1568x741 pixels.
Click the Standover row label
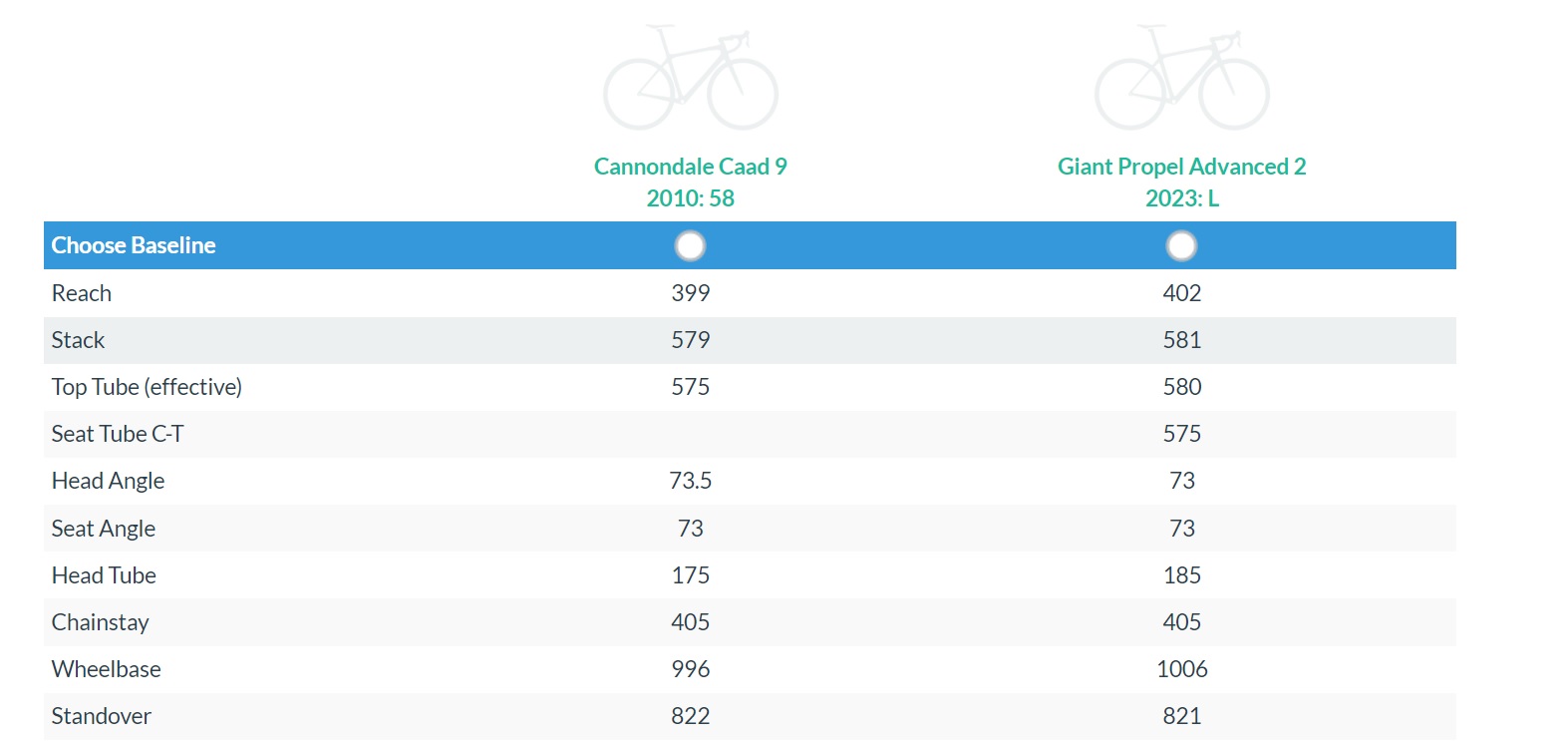[x=102, y=716]
